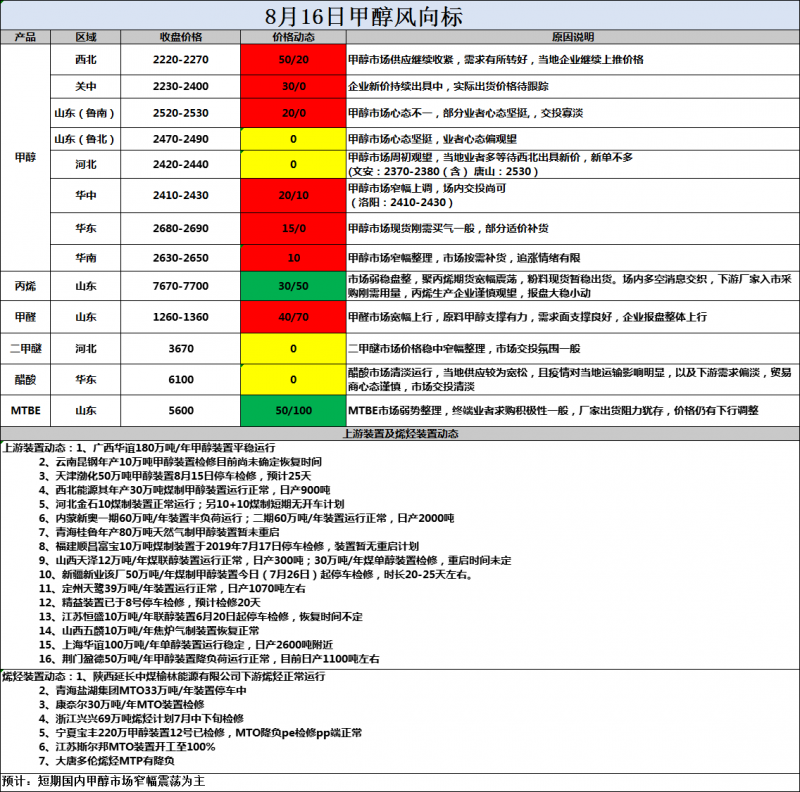This screenshot has height=792, width=800.
Task: Click the red '30/0' cell
Action: 293,86
